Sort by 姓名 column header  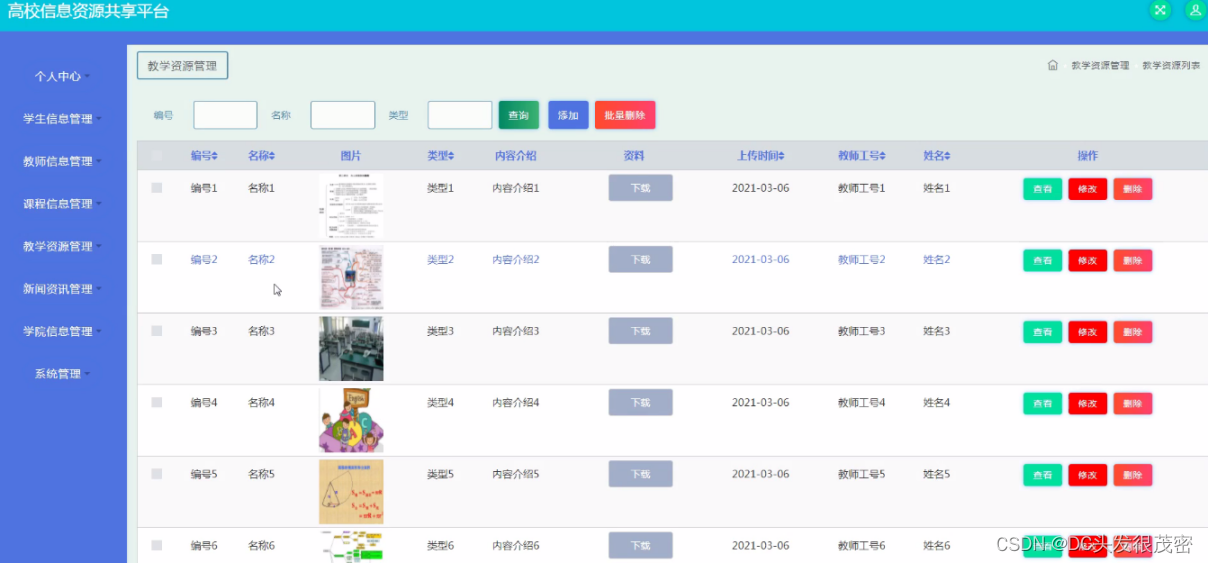pos(936,156)
